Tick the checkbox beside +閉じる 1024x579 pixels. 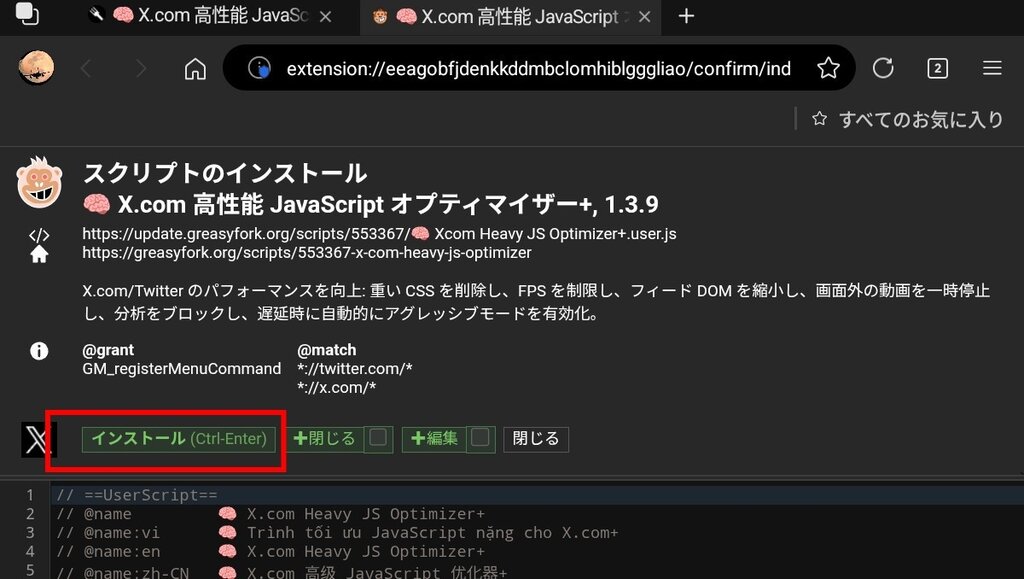point(378,438)
